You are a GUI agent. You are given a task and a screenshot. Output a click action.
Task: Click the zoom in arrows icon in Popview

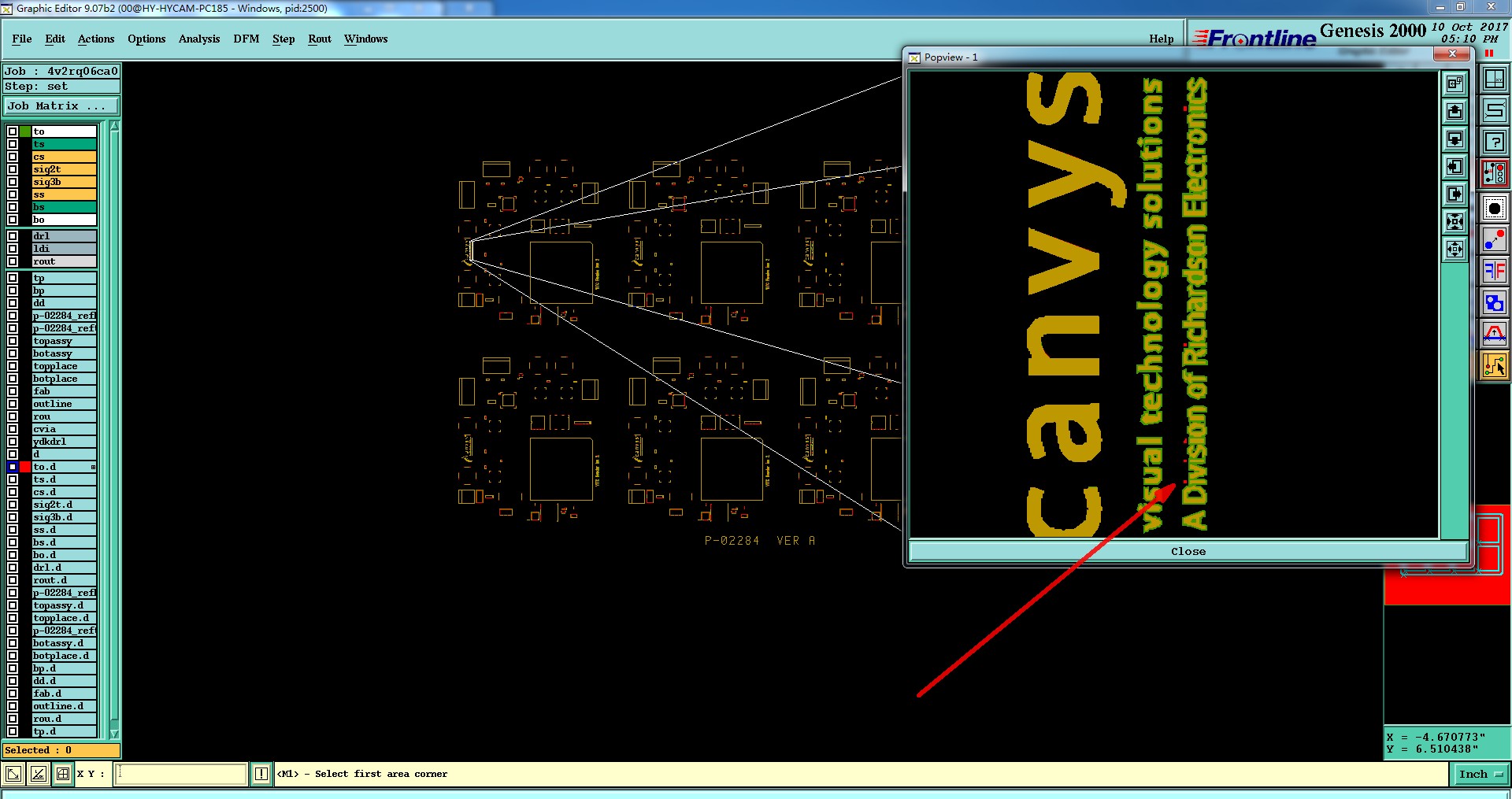tap(1455, 221)
